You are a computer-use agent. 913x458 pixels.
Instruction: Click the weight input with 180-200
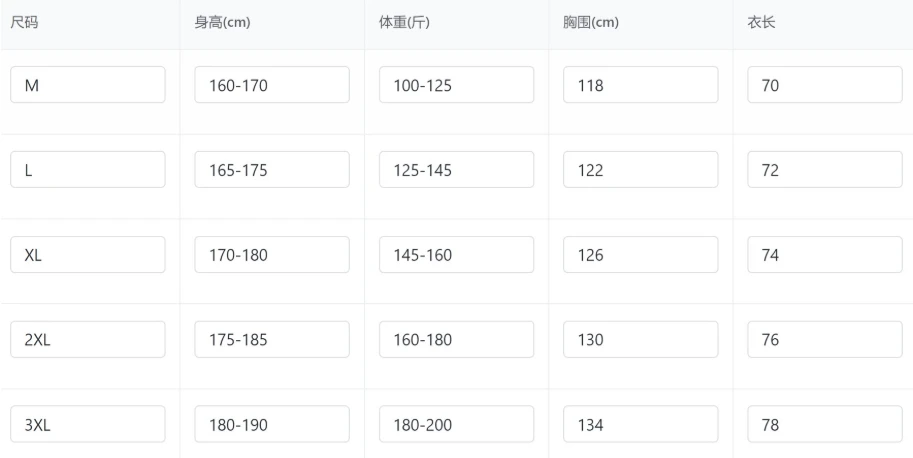(x=456, y=424)
